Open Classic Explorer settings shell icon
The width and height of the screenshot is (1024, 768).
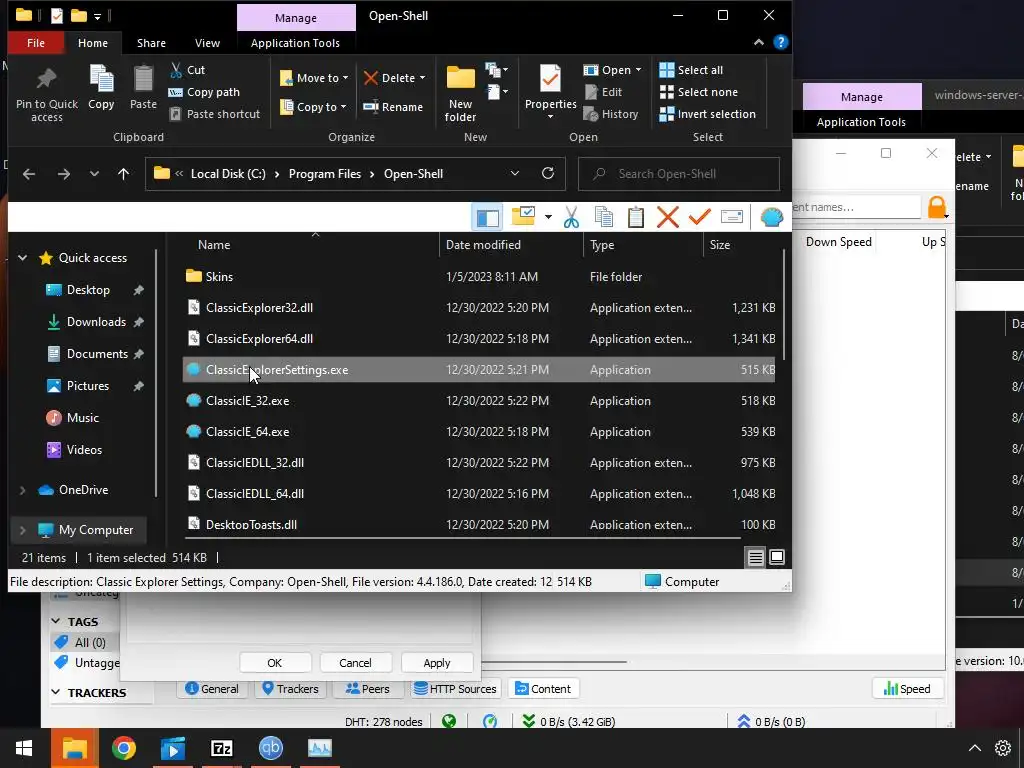(771, 217)
